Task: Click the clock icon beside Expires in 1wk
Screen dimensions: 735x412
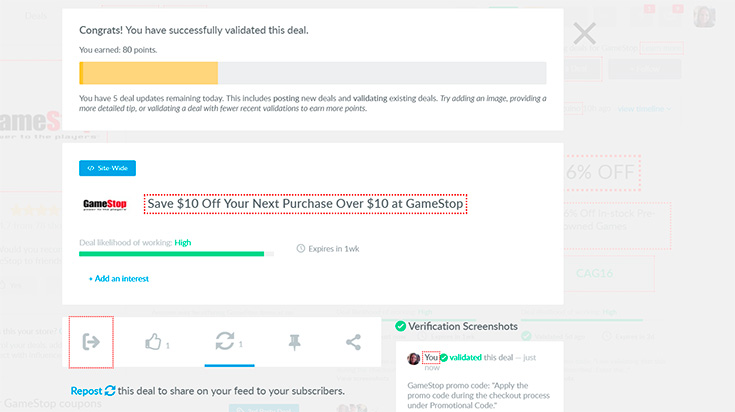Action: click(x=300, y=248)
